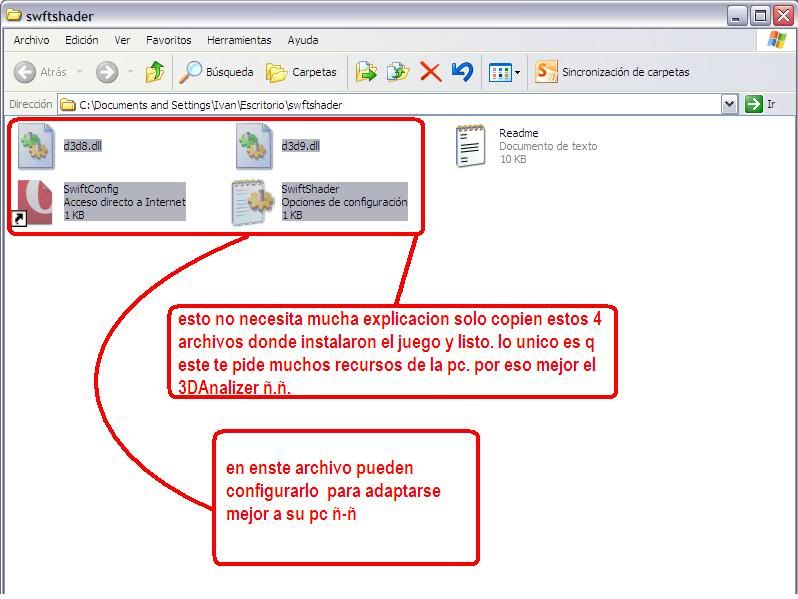798x599 pixels.
Task: Click the Copy To folder icon
Action: [398, 72]
